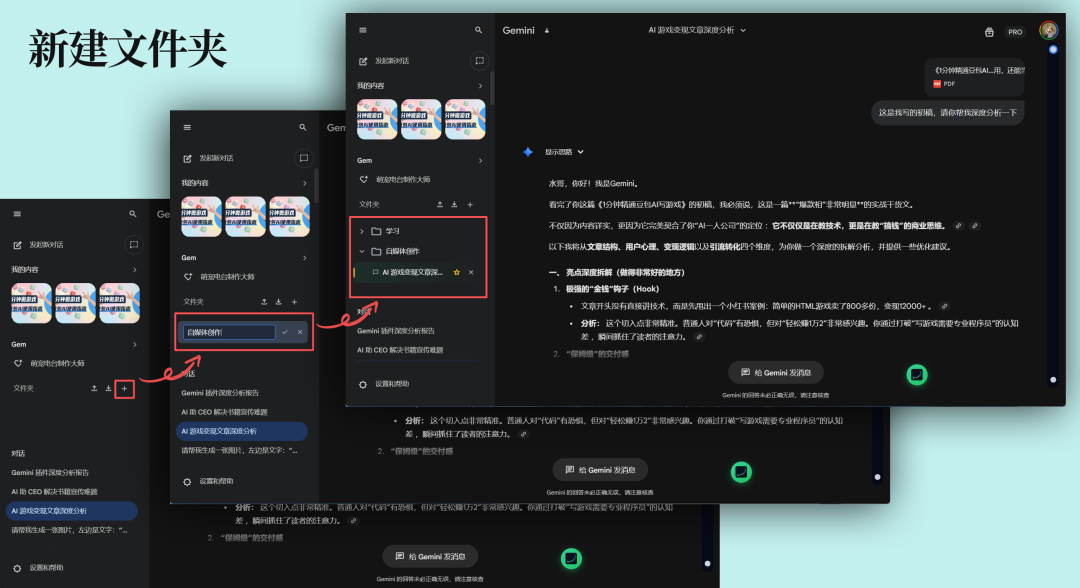Click search icon in back-left window
Image resolution: width=1080 pixels, height=588 pixels.
tap(132, 214)
